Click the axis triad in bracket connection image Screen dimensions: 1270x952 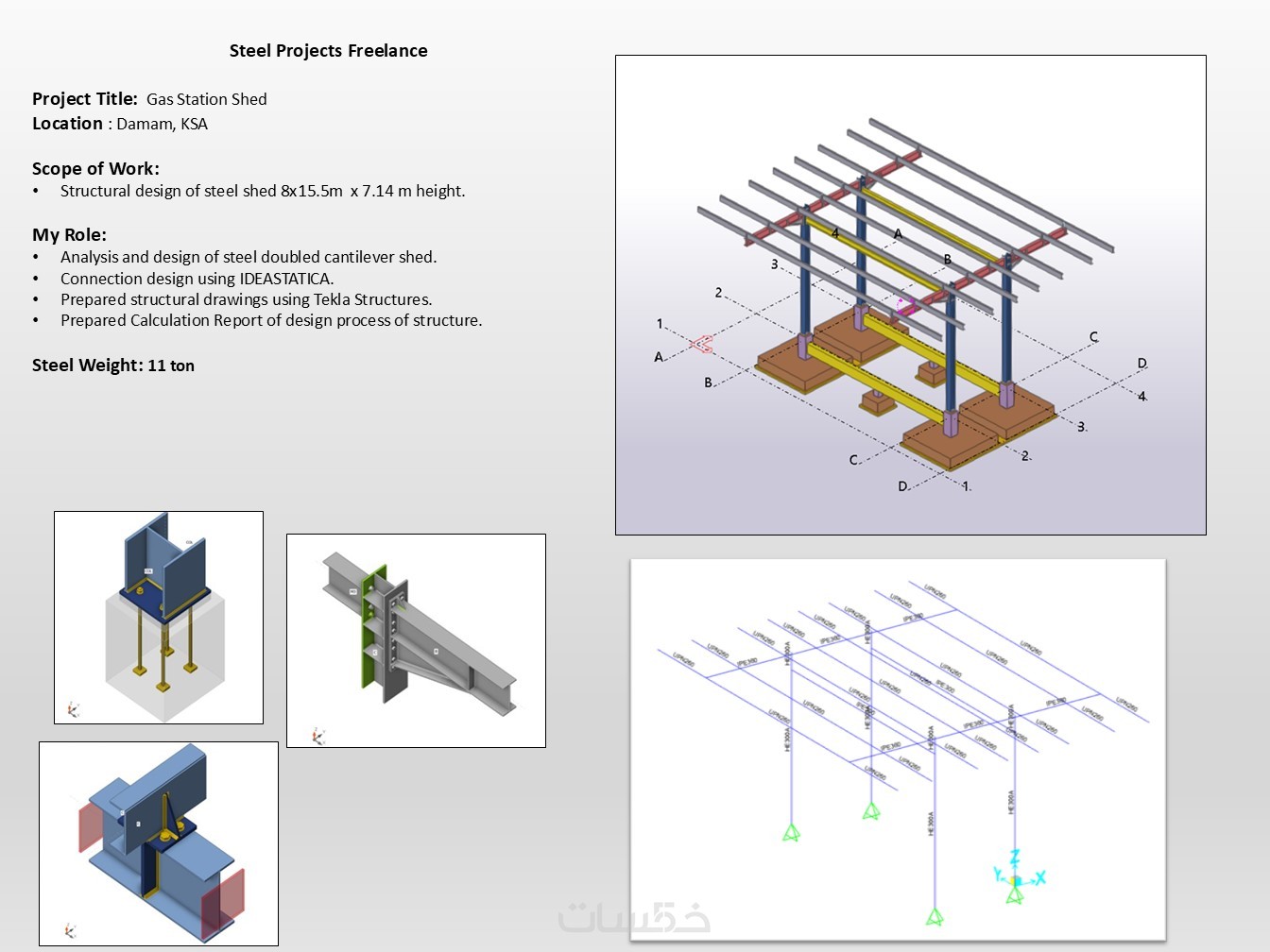(318, 736)
